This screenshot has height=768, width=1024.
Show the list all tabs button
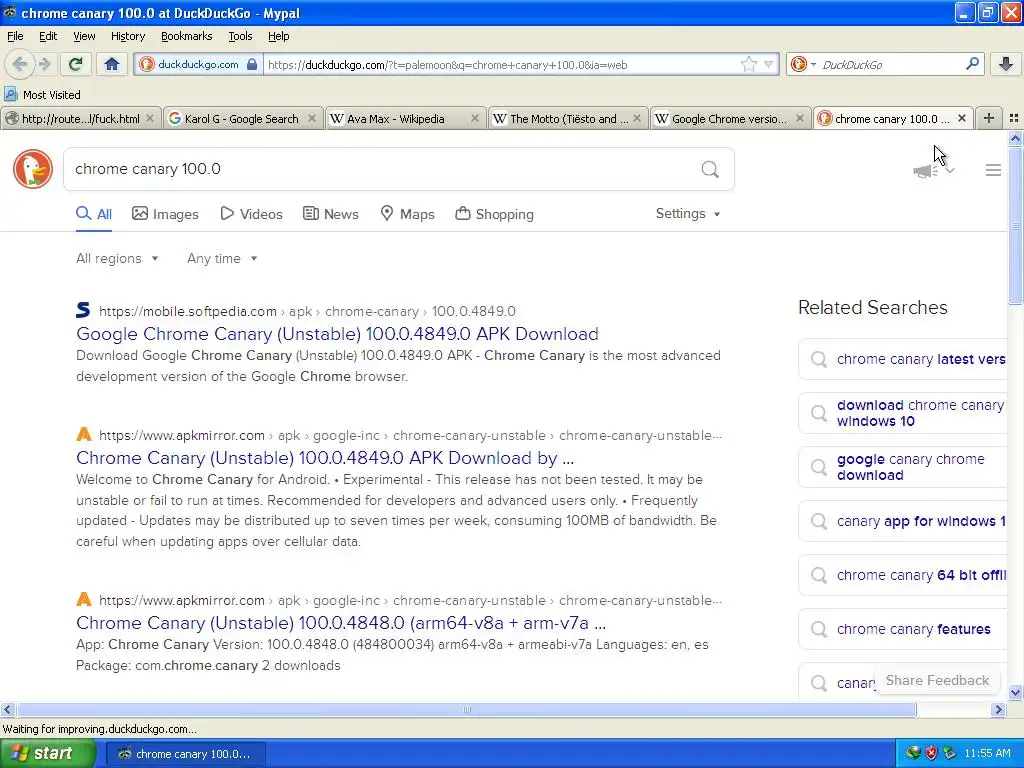point(1014,118)
